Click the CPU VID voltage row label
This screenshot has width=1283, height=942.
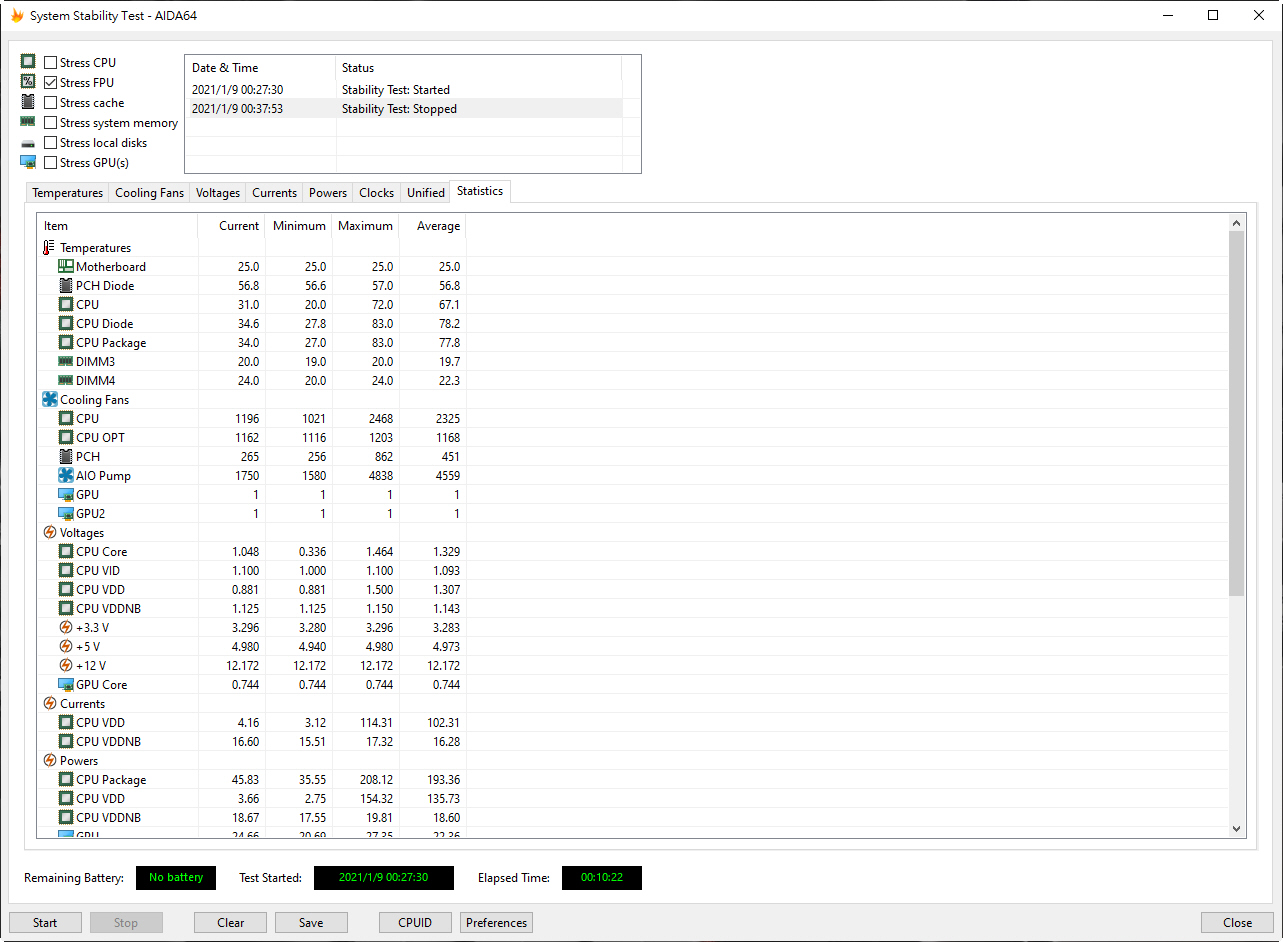[x=98, y=571]
